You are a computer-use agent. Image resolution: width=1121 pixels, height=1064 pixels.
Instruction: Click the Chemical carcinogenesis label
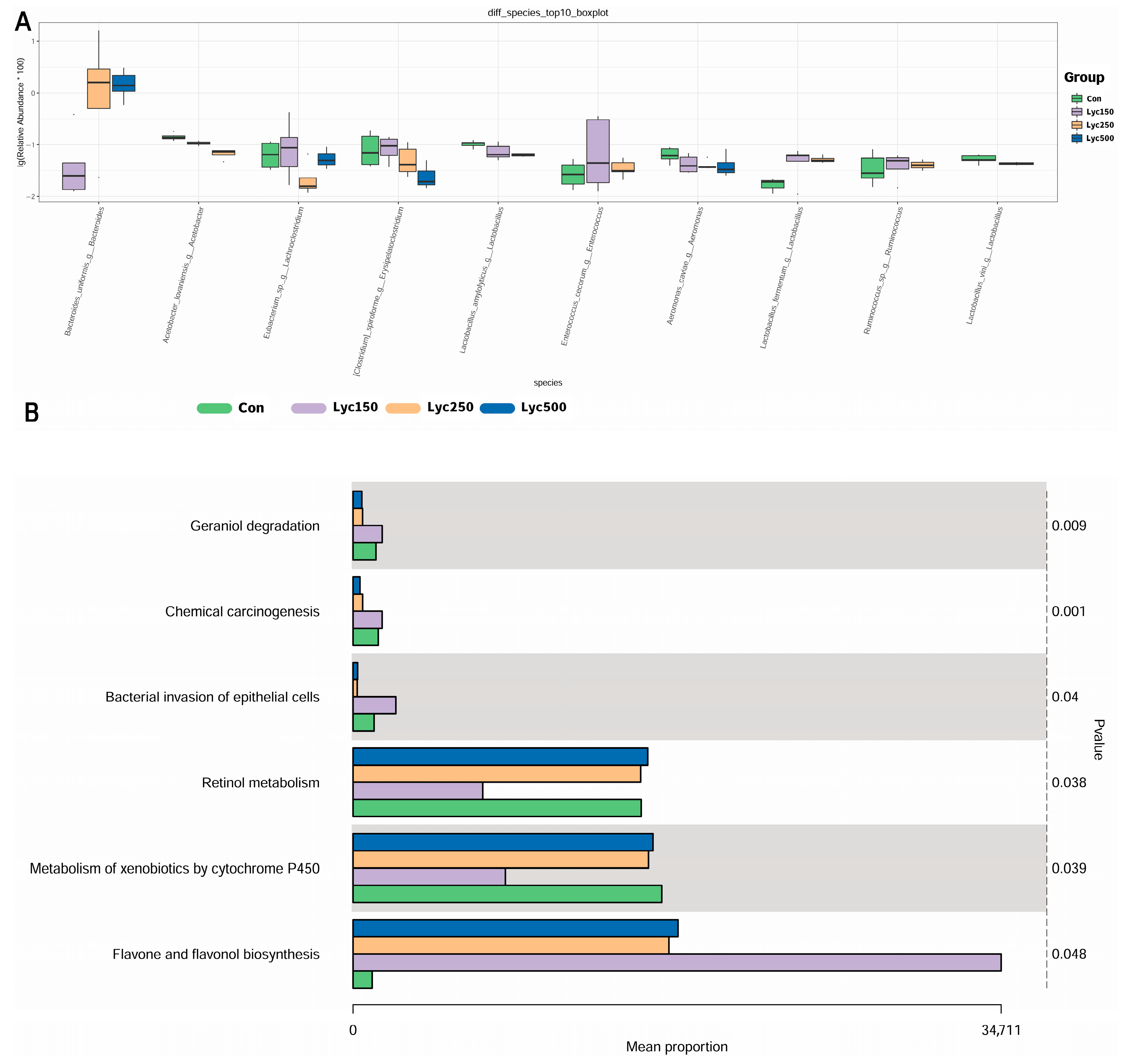[x=242, y=612]
